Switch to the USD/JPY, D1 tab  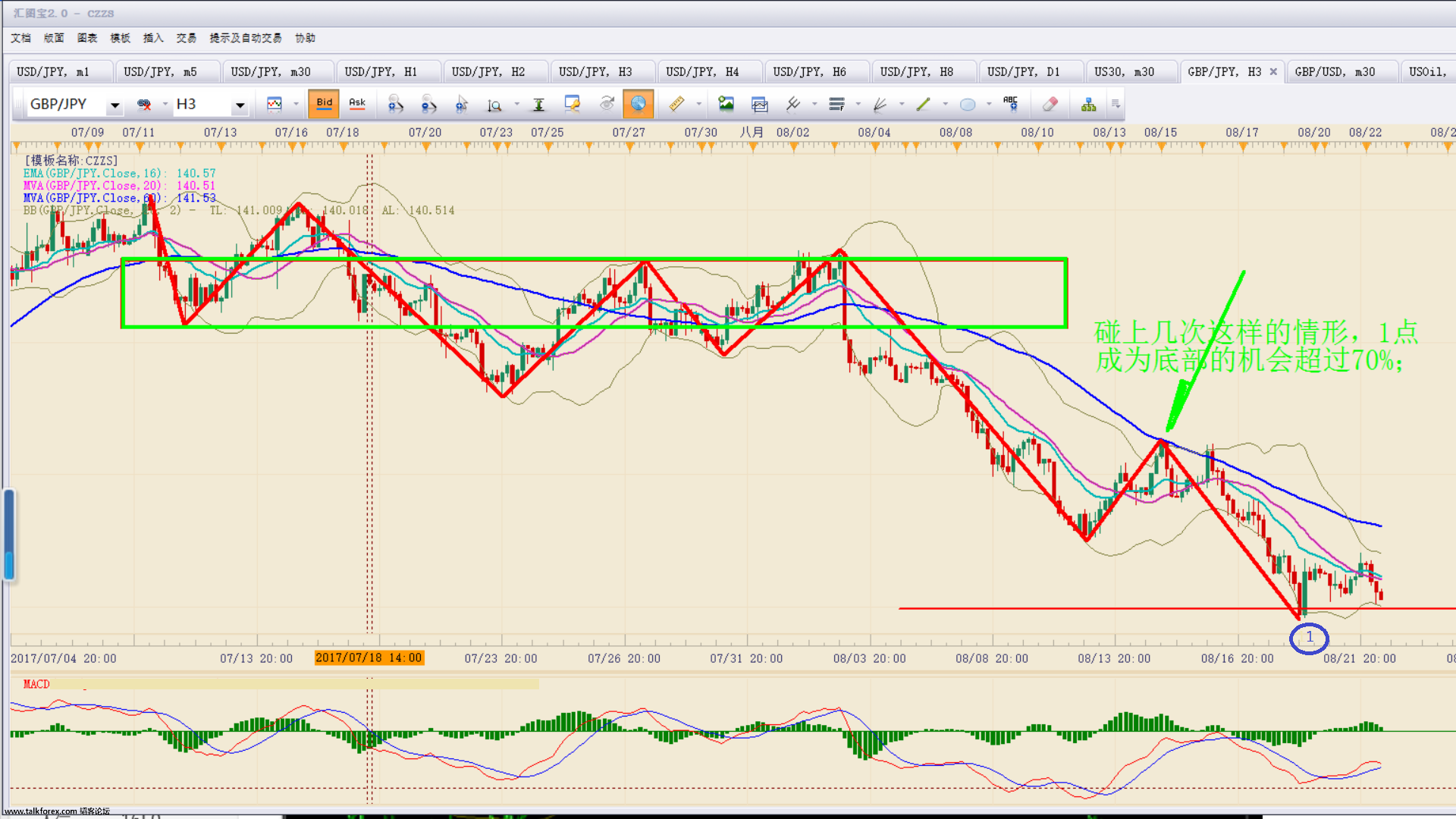(x=1030, y=72)
